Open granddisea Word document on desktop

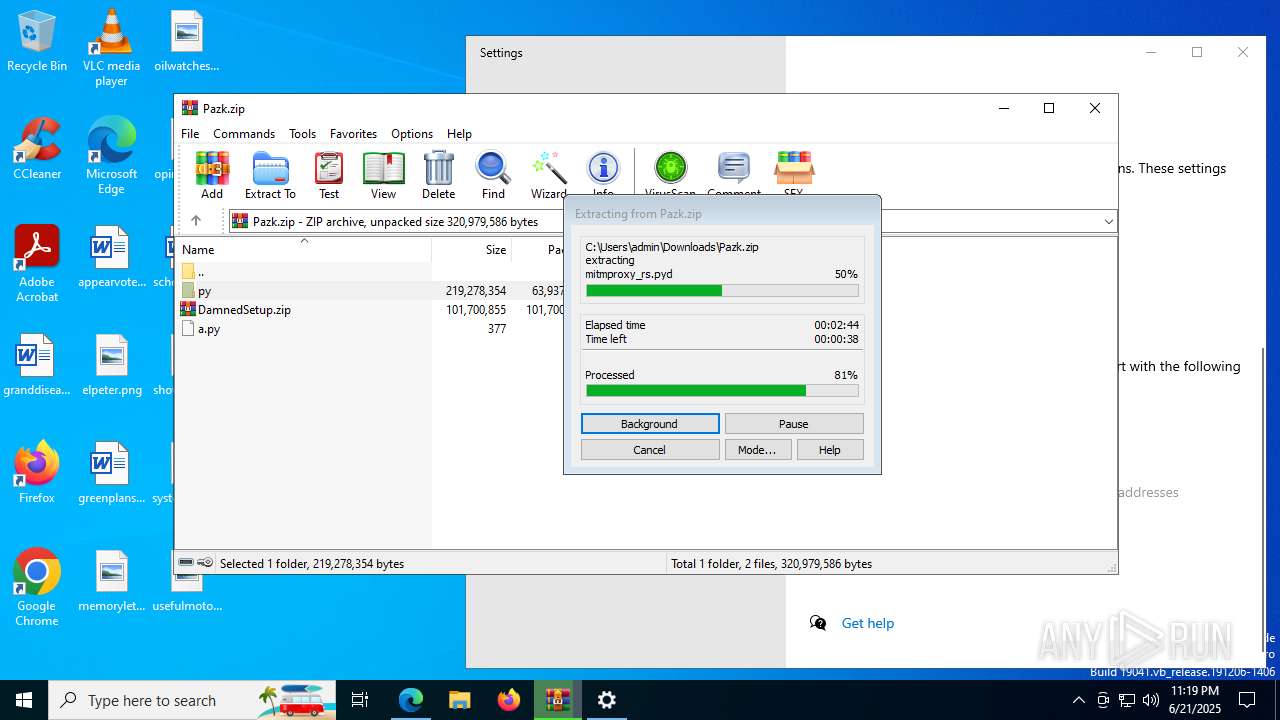[x=37, y=365]
